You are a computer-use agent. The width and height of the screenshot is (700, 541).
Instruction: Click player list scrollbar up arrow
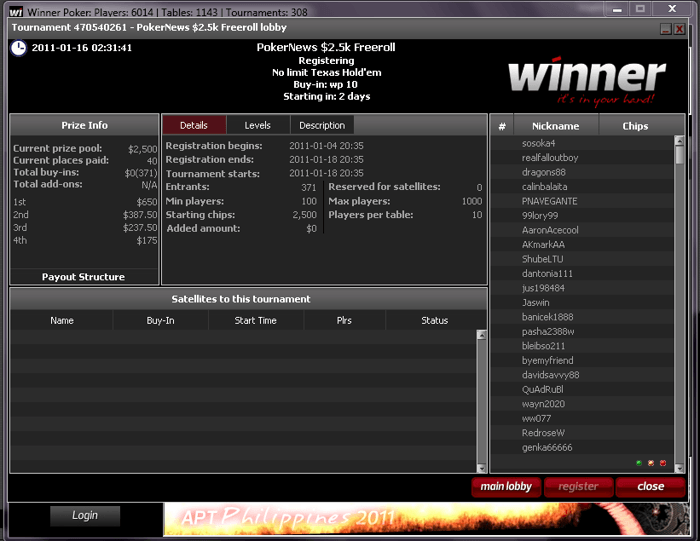[x=679, y=141]
